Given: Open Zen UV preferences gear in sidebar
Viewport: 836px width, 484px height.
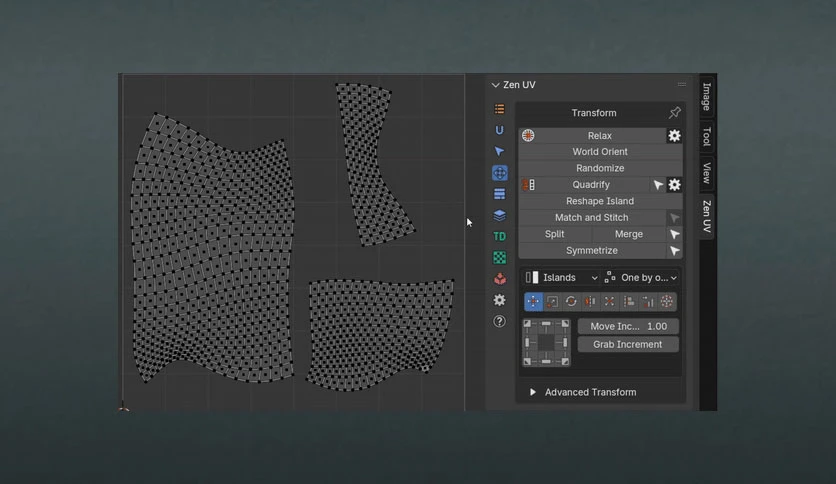Looking at the screenshot, I should point(500,300).
